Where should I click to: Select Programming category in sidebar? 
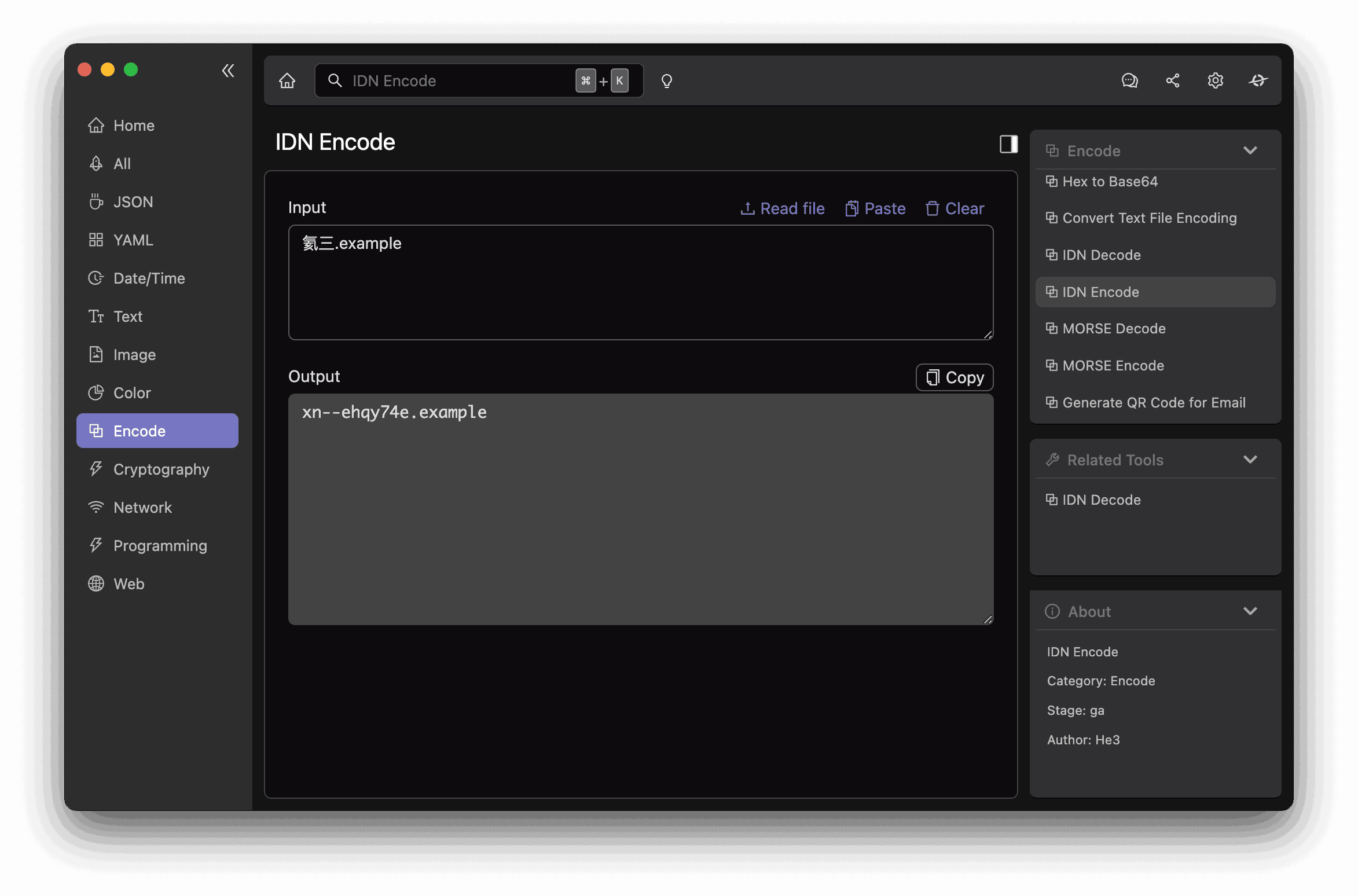pos(157,546)
